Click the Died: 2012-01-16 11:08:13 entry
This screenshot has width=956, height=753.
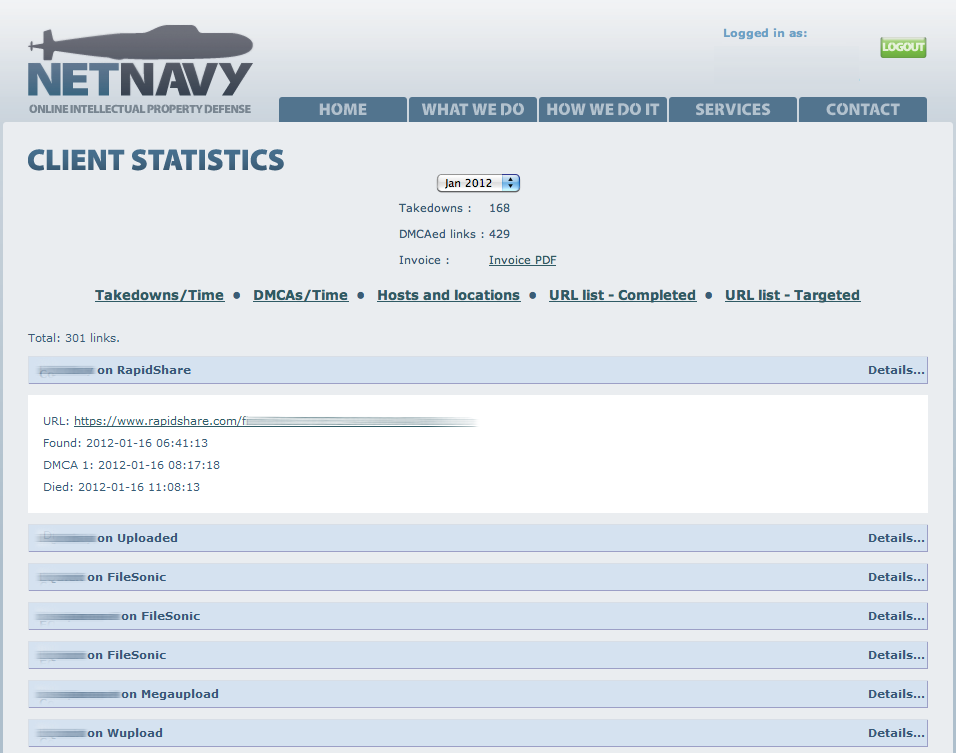coord(121,487)
